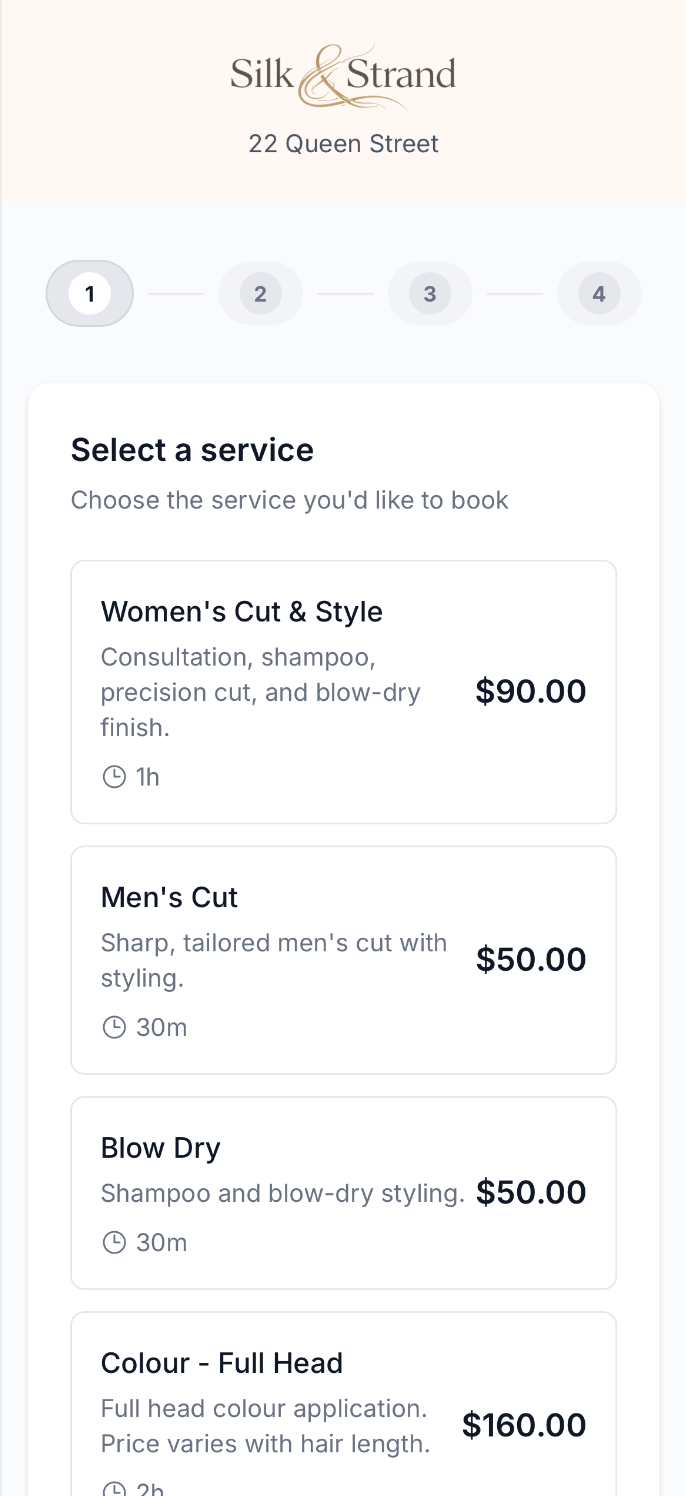Click the $160.00 price label
This screenshot has width=686, height=1496.
(524, 1425)
